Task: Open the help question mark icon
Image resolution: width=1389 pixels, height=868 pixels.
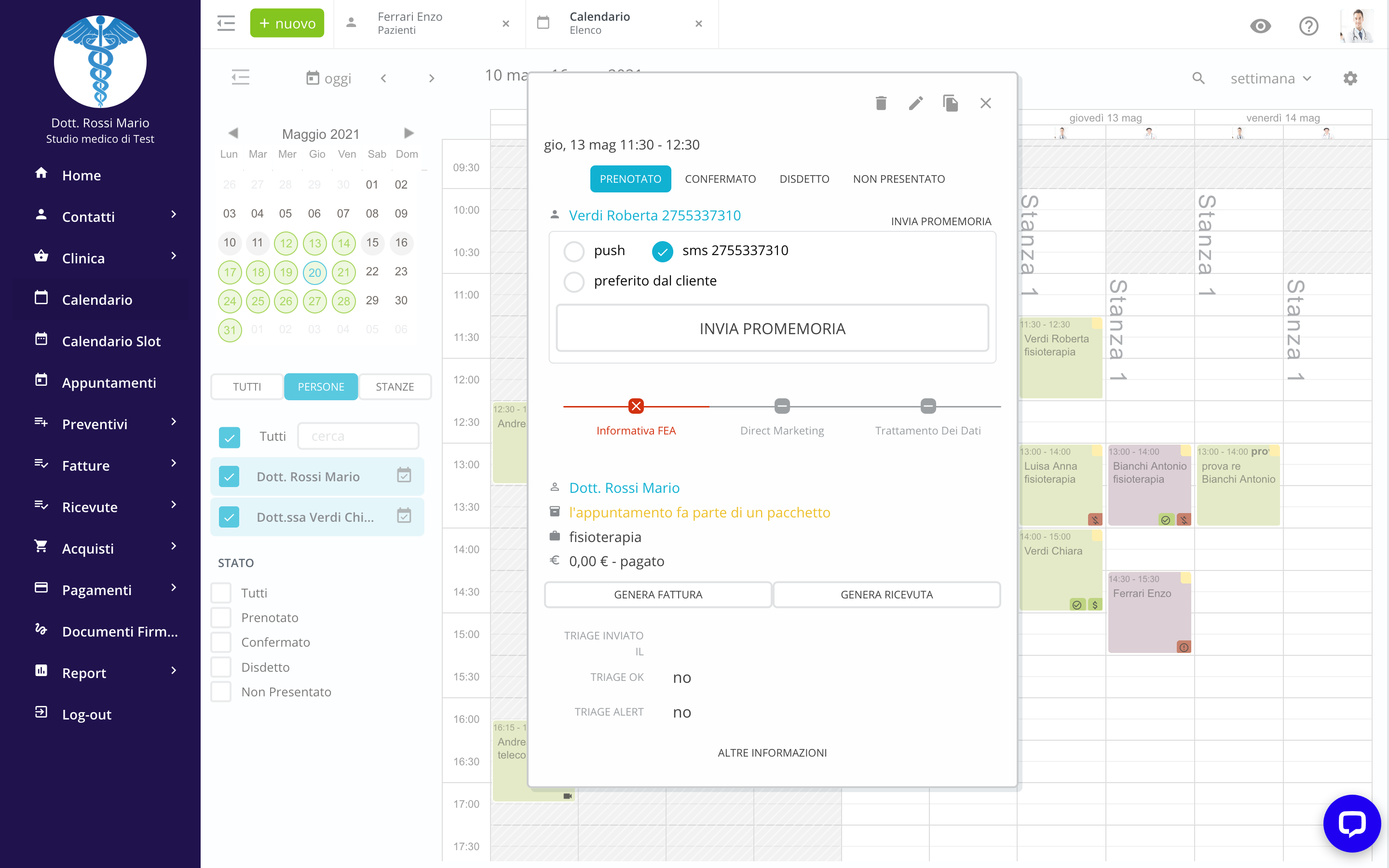Action: click(1308, 26)
